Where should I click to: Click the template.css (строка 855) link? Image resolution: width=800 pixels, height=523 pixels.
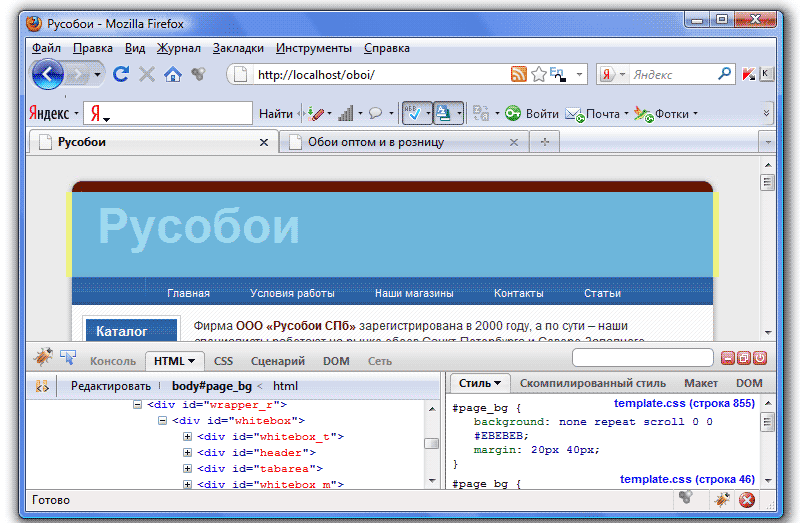point(684,403)
